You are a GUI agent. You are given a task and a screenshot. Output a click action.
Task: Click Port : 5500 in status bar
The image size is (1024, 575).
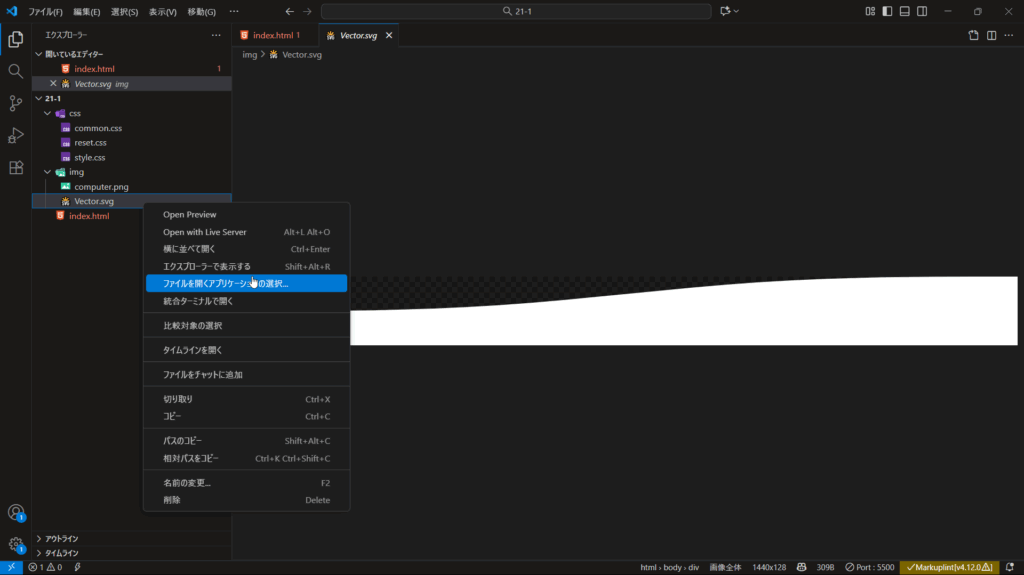pos(868,567)
